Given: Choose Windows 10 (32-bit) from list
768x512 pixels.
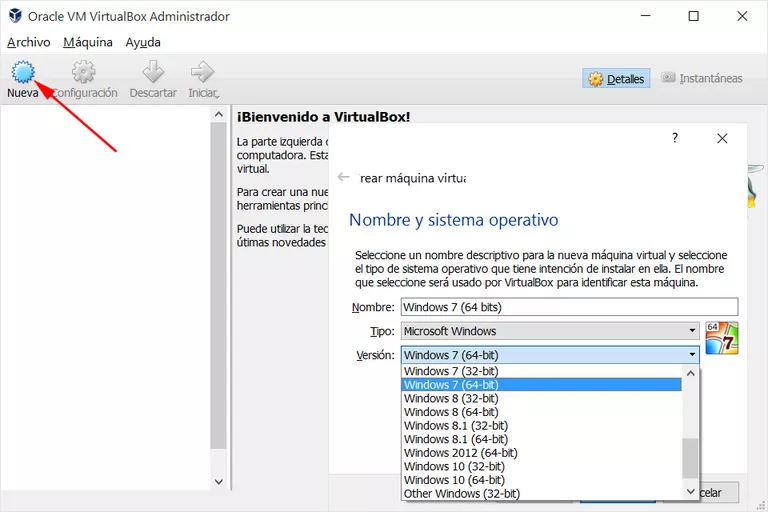Looking at the screenshot, I should tap(541, 466).
